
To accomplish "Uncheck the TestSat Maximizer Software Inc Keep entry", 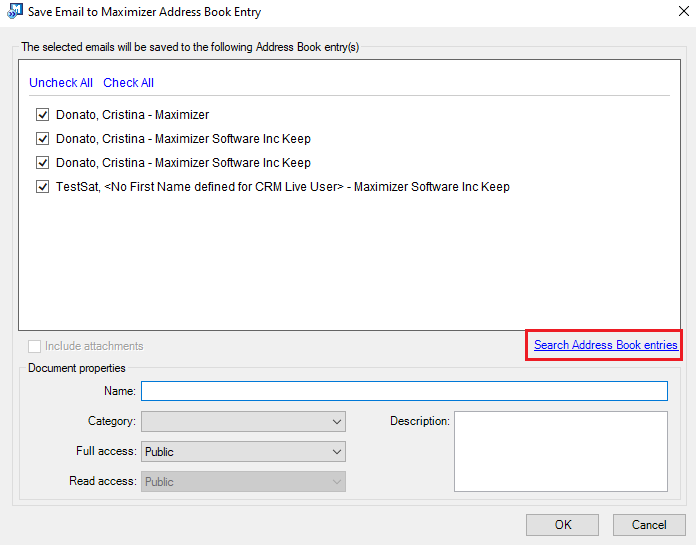I will coord(43,187).
